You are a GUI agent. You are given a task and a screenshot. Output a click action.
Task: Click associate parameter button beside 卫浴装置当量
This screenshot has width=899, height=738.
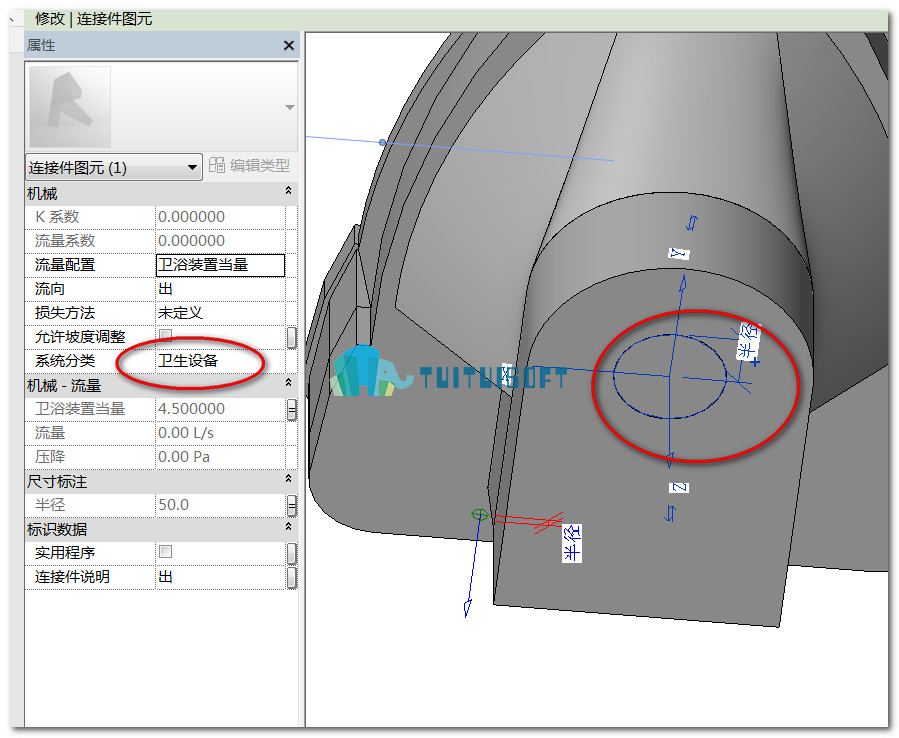pyautogui.click(x=292, y=409)
